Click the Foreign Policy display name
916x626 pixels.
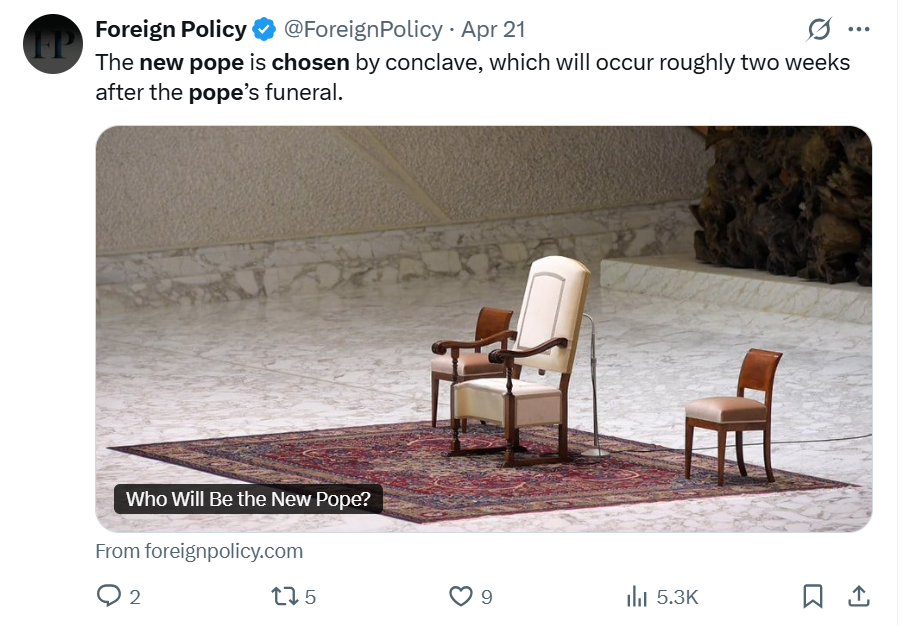point(171,29)
